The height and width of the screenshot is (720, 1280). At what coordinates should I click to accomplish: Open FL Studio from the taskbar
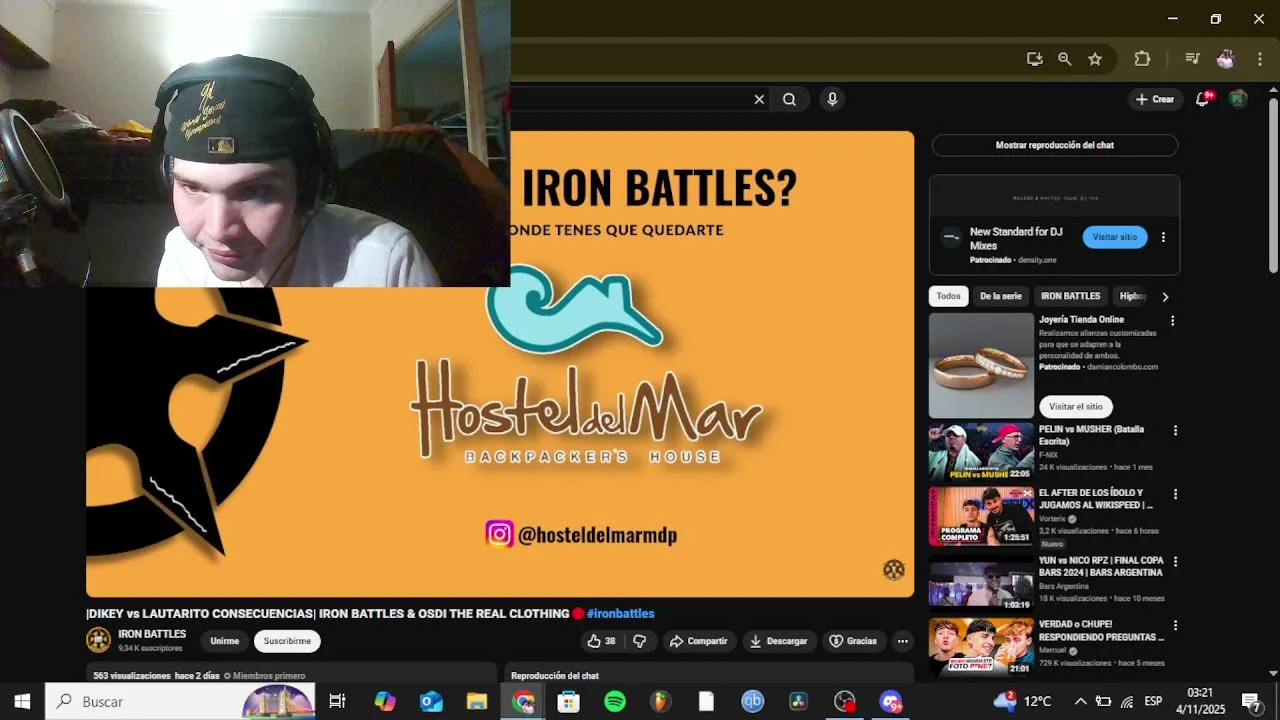point(660,701)
